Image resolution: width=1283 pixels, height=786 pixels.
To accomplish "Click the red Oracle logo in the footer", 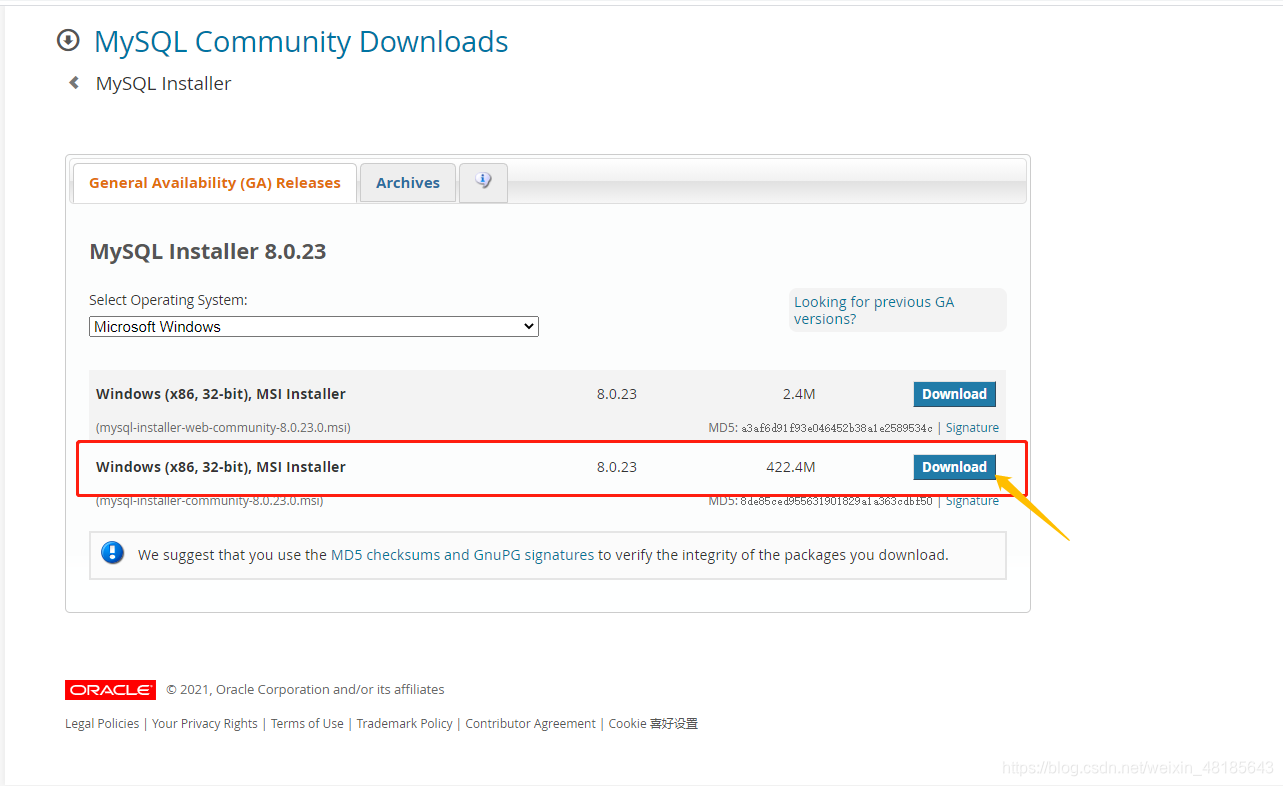I will (110, 690).
